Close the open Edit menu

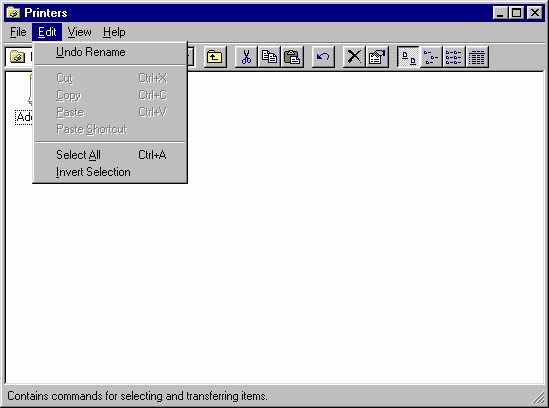47,32
